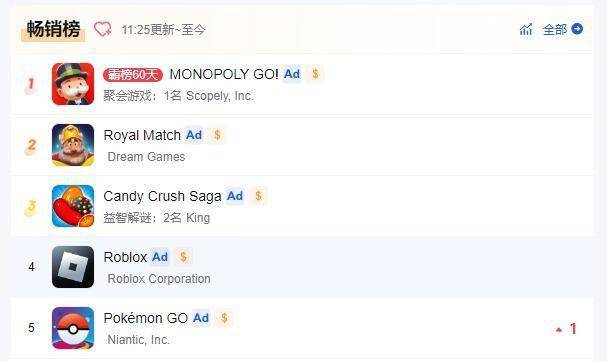Click the blue arrow circle next to 全部

point(577,29)
